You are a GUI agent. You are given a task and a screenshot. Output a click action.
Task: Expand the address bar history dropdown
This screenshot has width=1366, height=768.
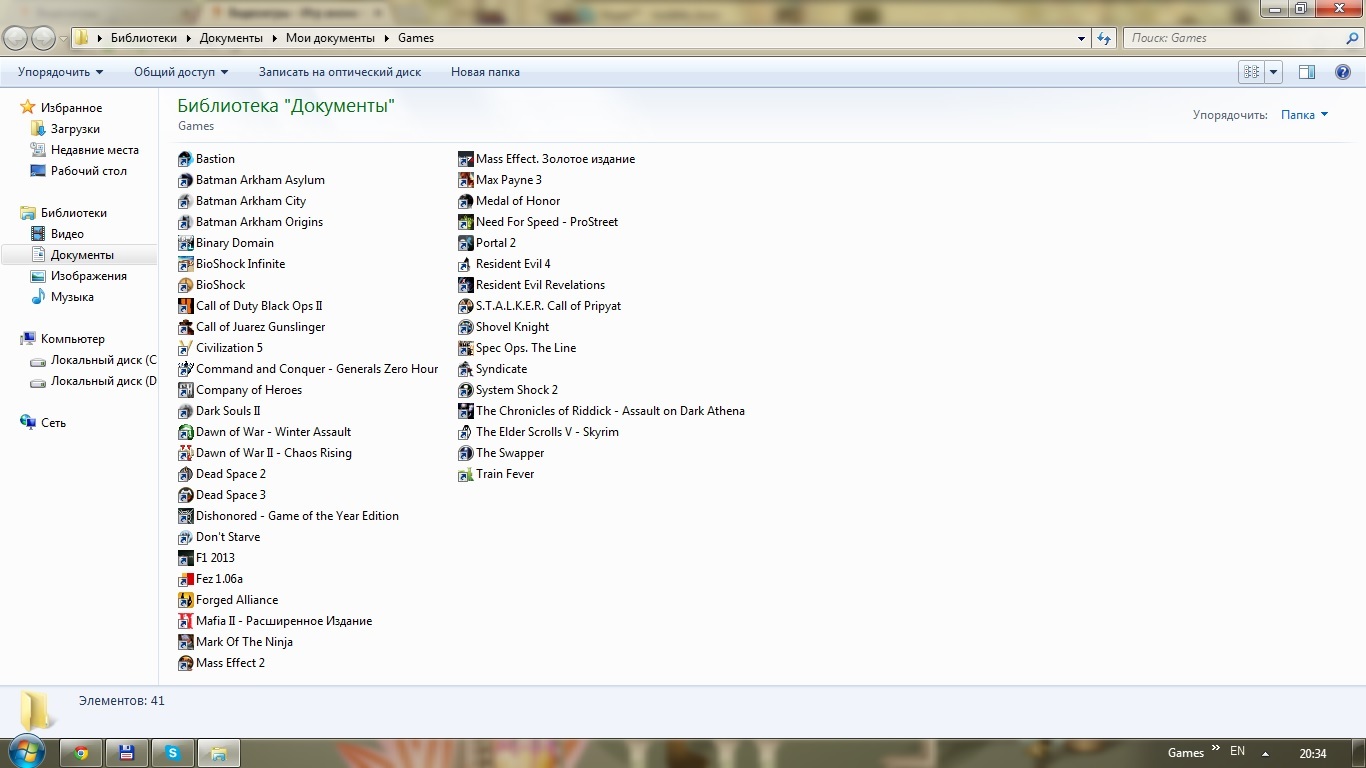click(x=1081, y=38)
